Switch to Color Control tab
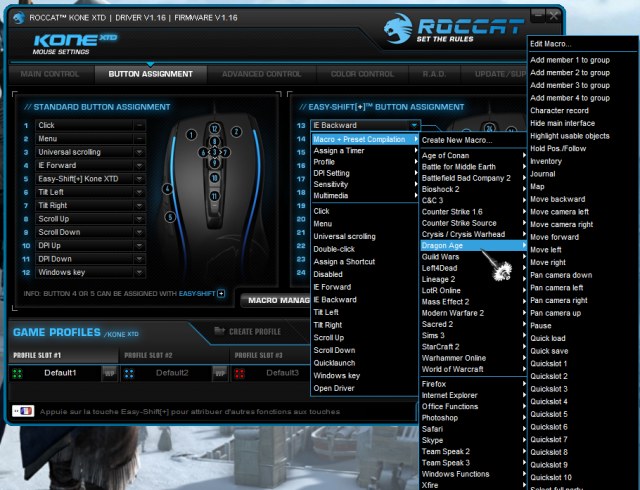 click(x=362, y=74)
